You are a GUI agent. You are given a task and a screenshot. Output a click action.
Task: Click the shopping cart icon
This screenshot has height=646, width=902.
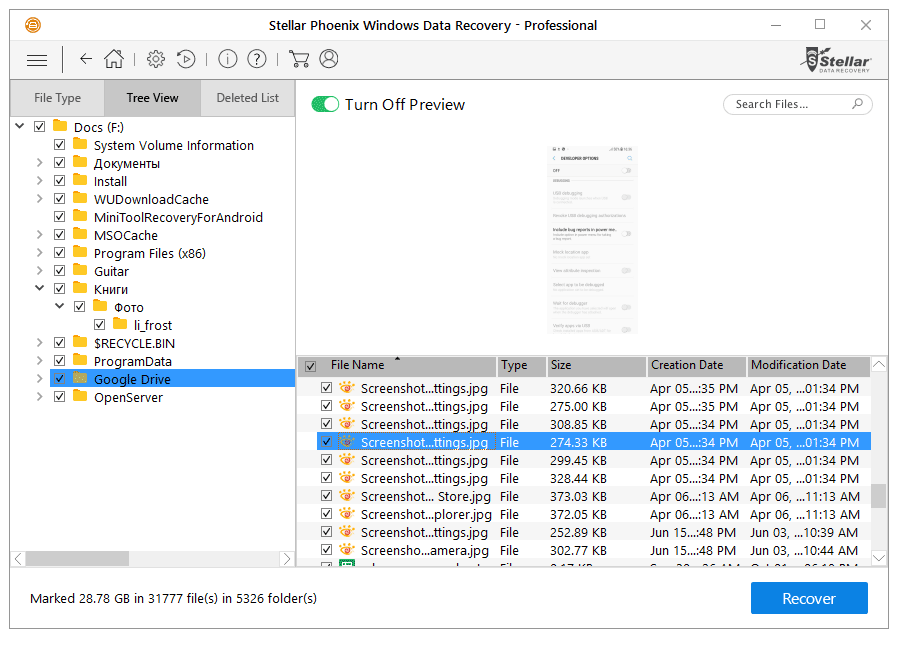299,59
